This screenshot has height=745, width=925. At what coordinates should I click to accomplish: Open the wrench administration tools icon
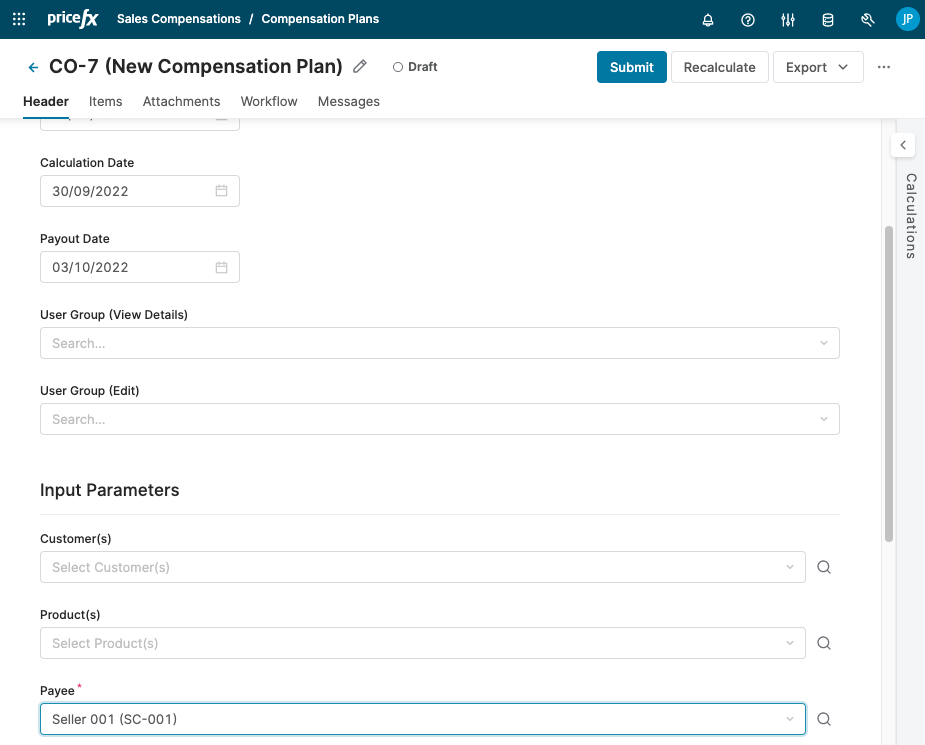pyautogui.click(x=867, y=19)
